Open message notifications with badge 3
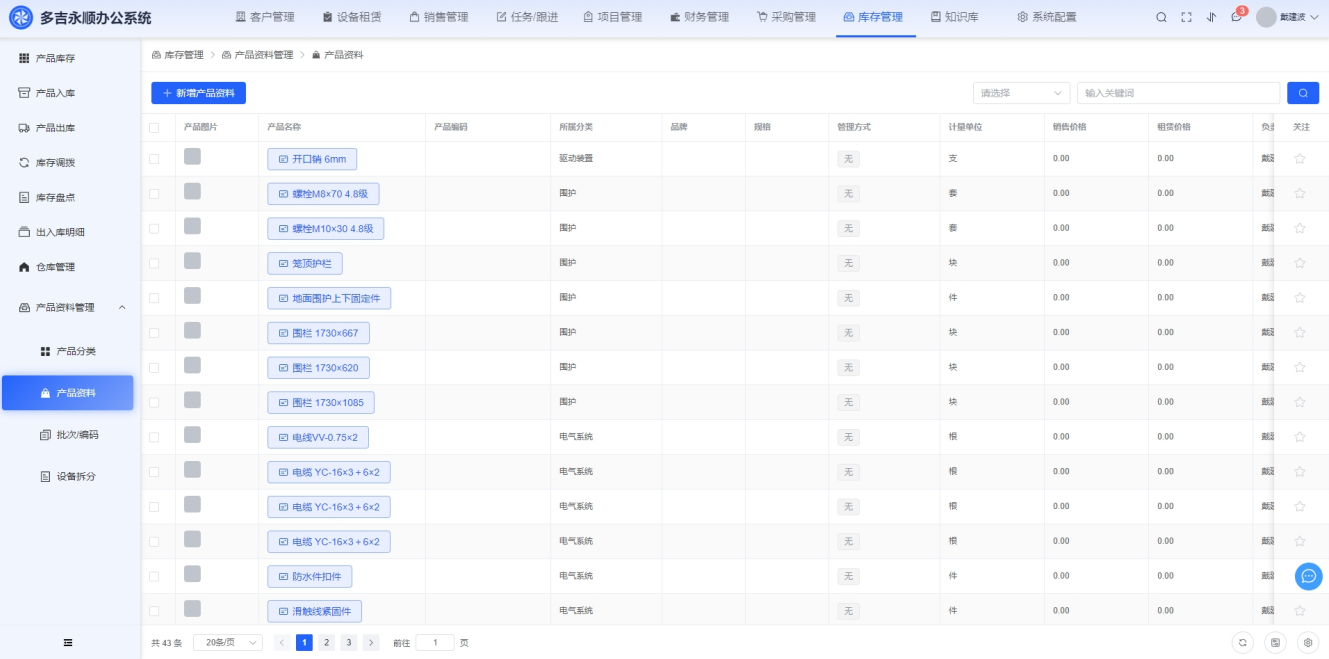The width and height of the screenshot is (1329, 659). 1237,16
